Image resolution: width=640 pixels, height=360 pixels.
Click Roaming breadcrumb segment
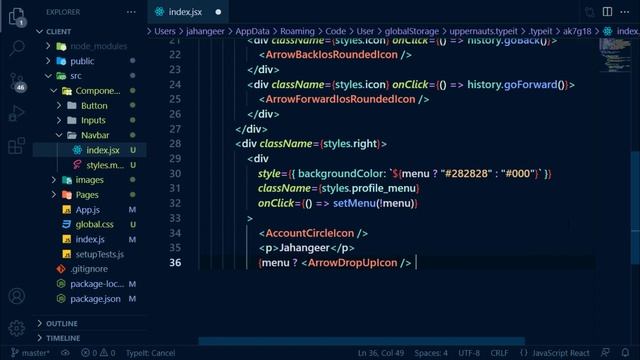pos(297,31)
